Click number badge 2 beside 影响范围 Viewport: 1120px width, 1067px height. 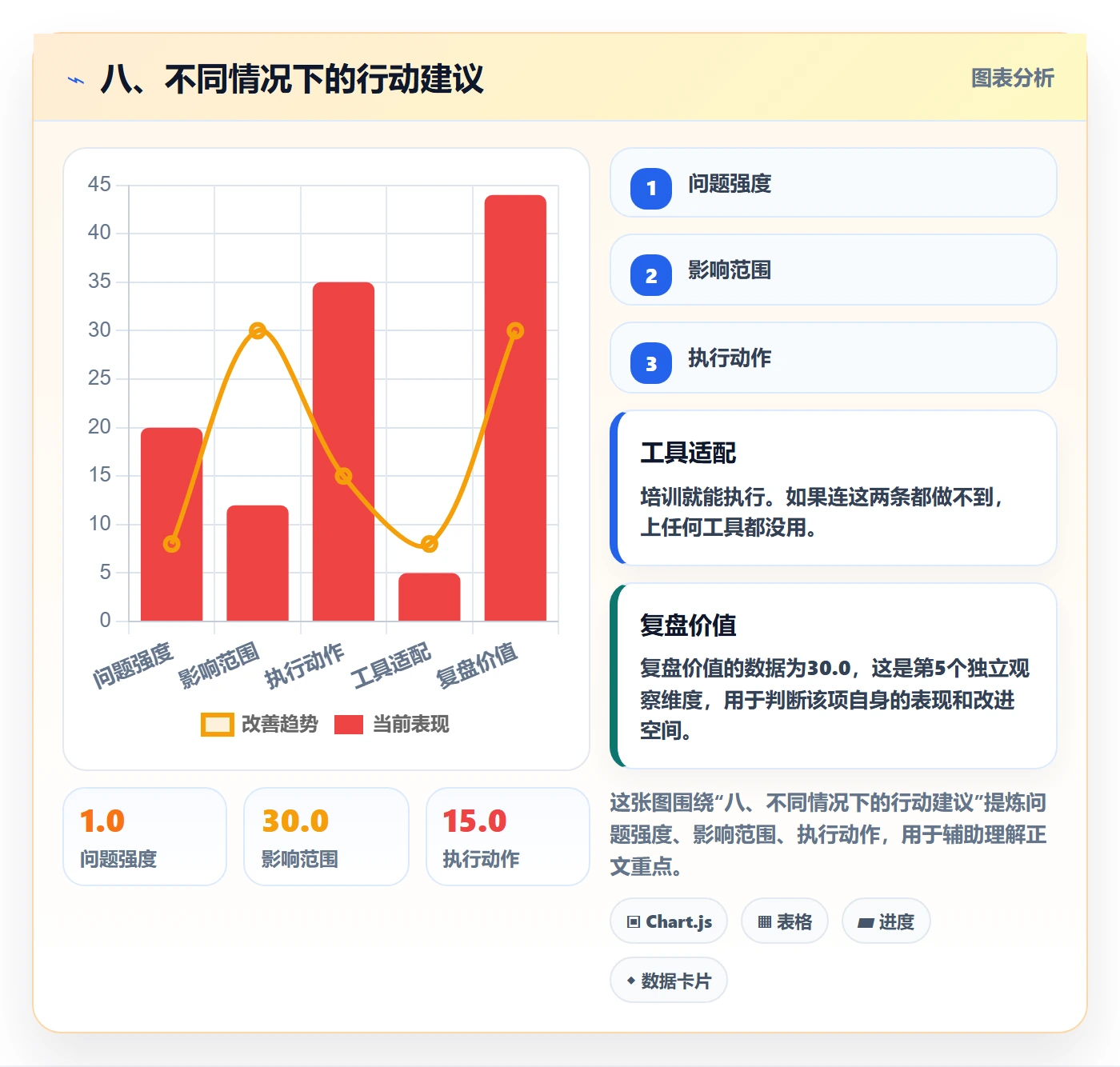click(651, 275)
